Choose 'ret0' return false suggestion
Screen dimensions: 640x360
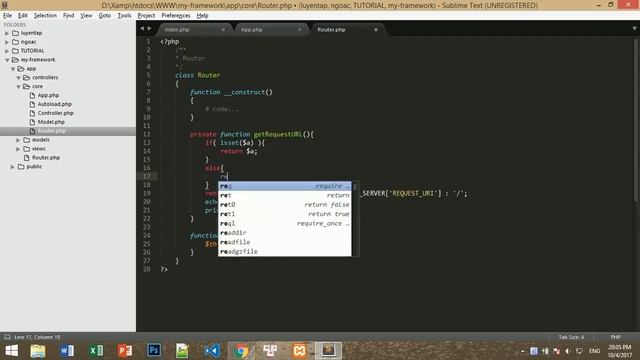(284, 205)
